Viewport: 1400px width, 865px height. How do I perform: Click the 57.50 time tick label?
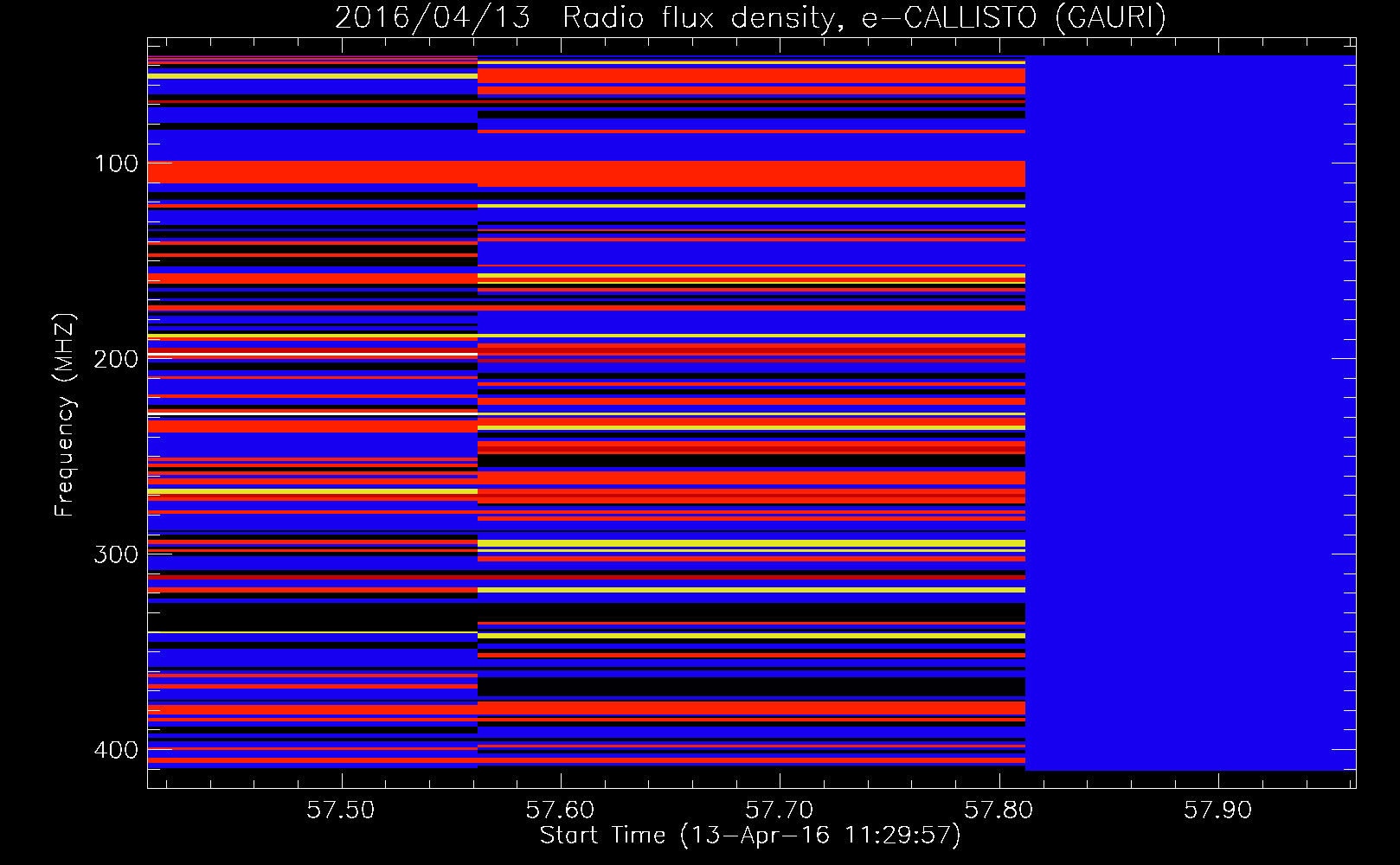point(341,811)
